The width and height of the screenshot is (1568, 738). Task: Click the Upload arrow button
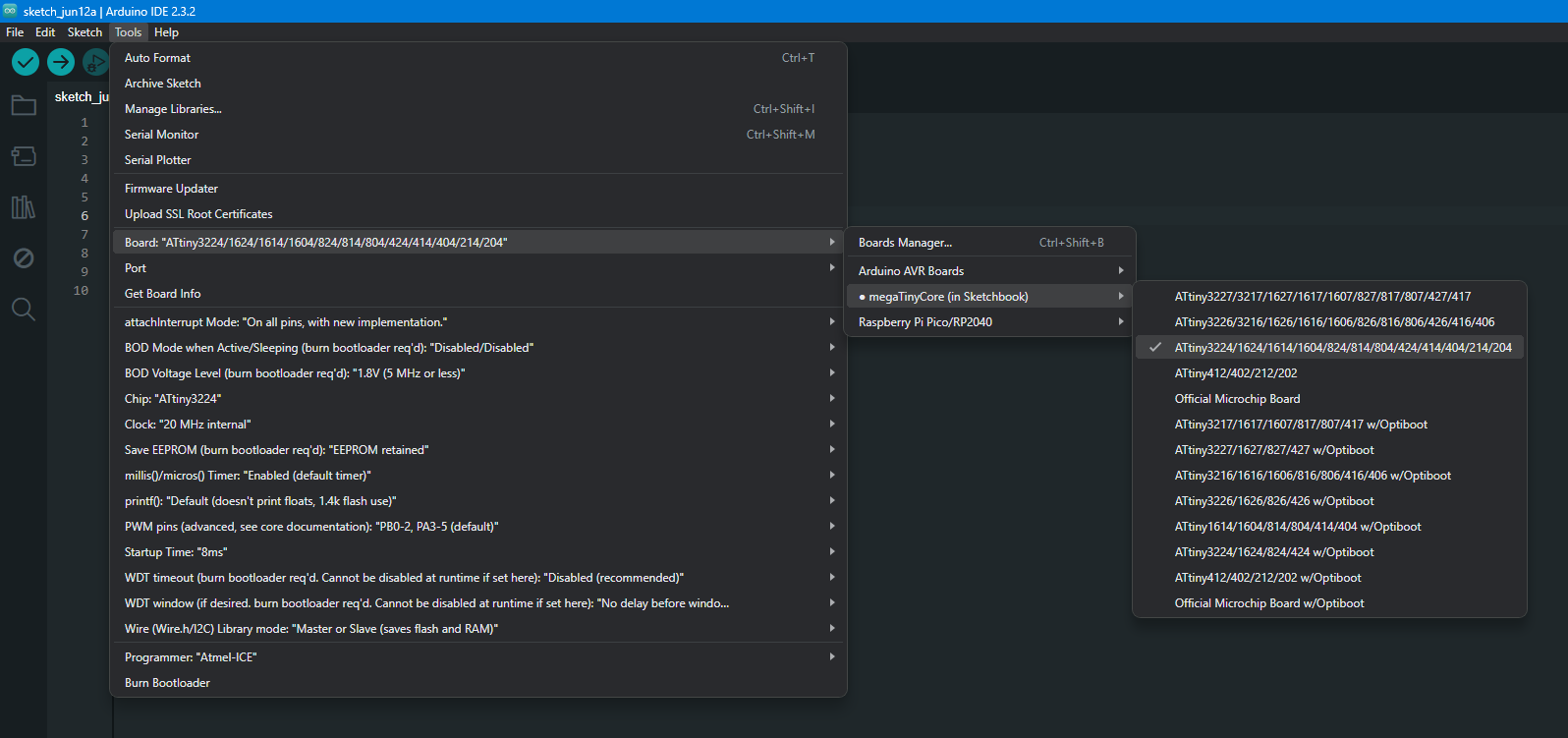coord(61,62)
